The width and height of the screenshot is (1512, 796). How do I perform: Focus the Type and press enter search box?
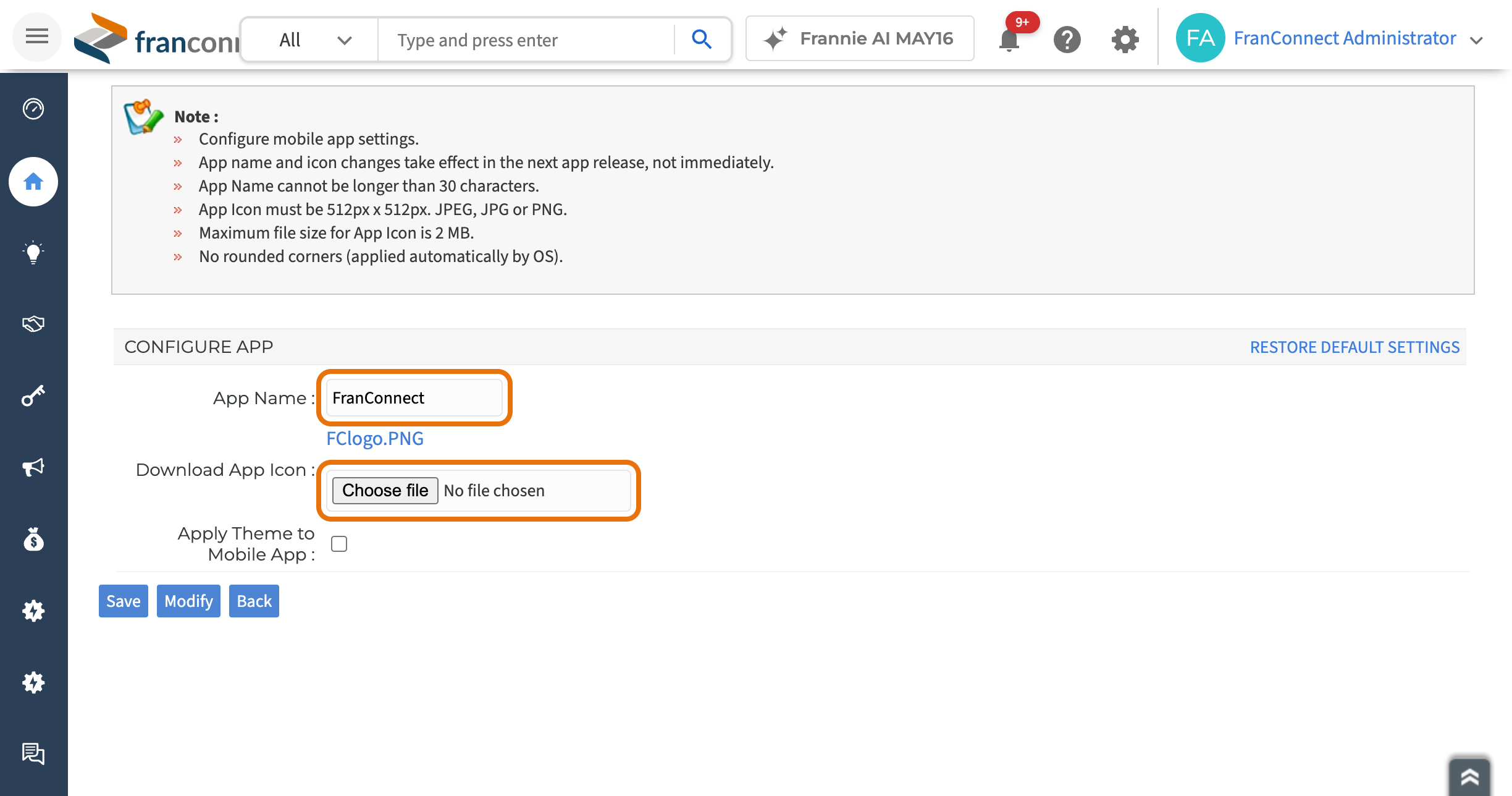click(526, 40)
